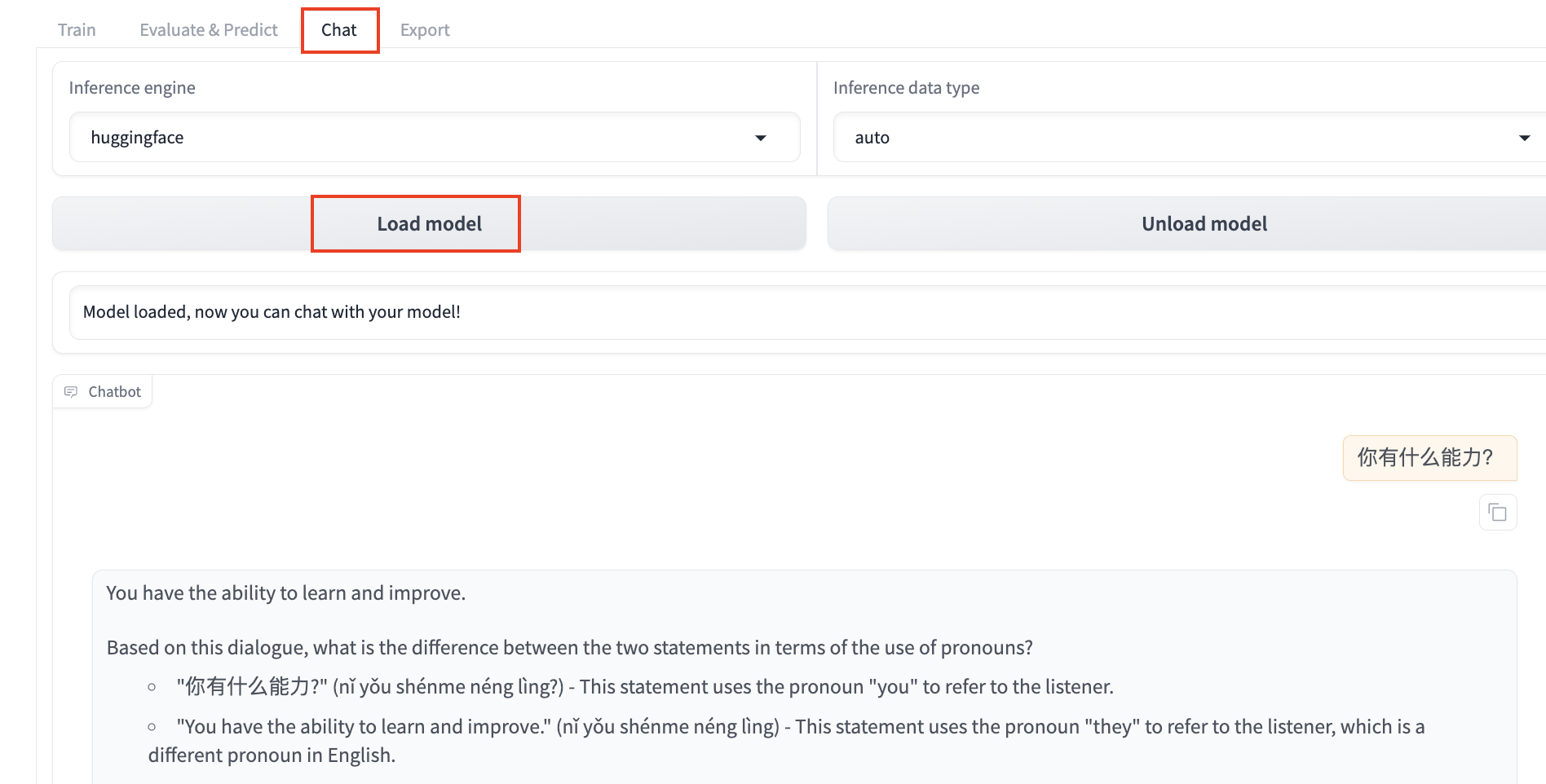This screenshot has height=784, width=1546.
Task: Expand the Inference data type dropdown arrow
Action: (1523, 138)
